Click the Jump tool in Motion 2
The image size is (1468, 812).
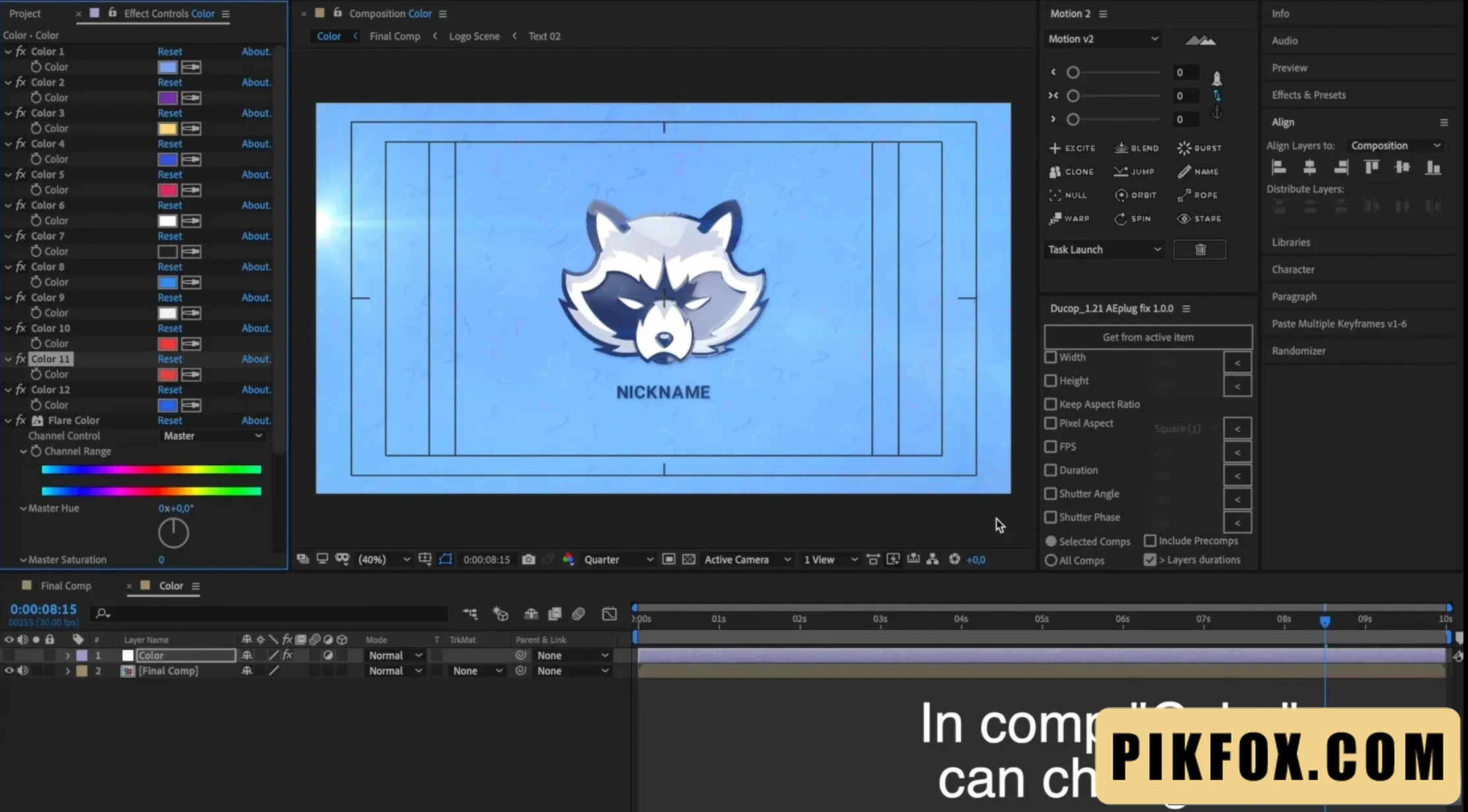point(1134,172)
